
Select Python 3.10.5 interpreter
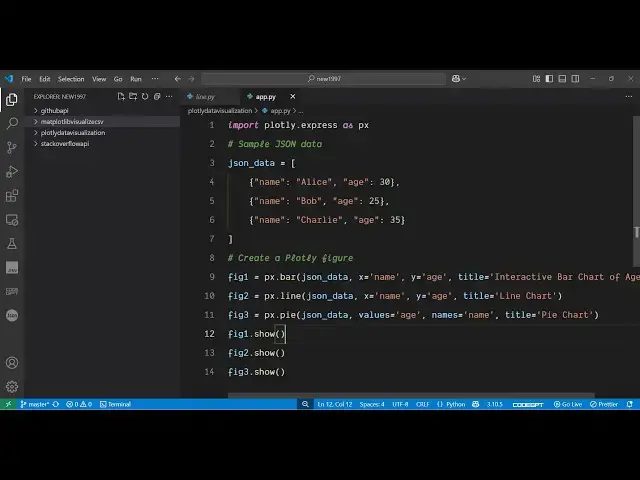coord(494,404)
